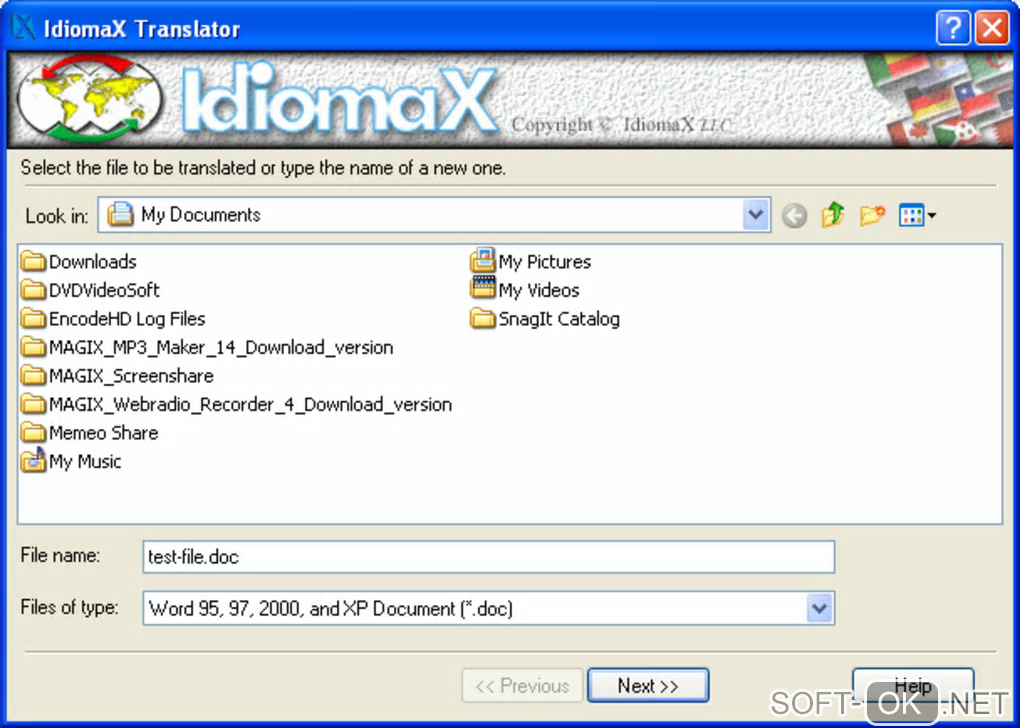
Task: Click the title bar question mark help icon
Action: point(953,29)
